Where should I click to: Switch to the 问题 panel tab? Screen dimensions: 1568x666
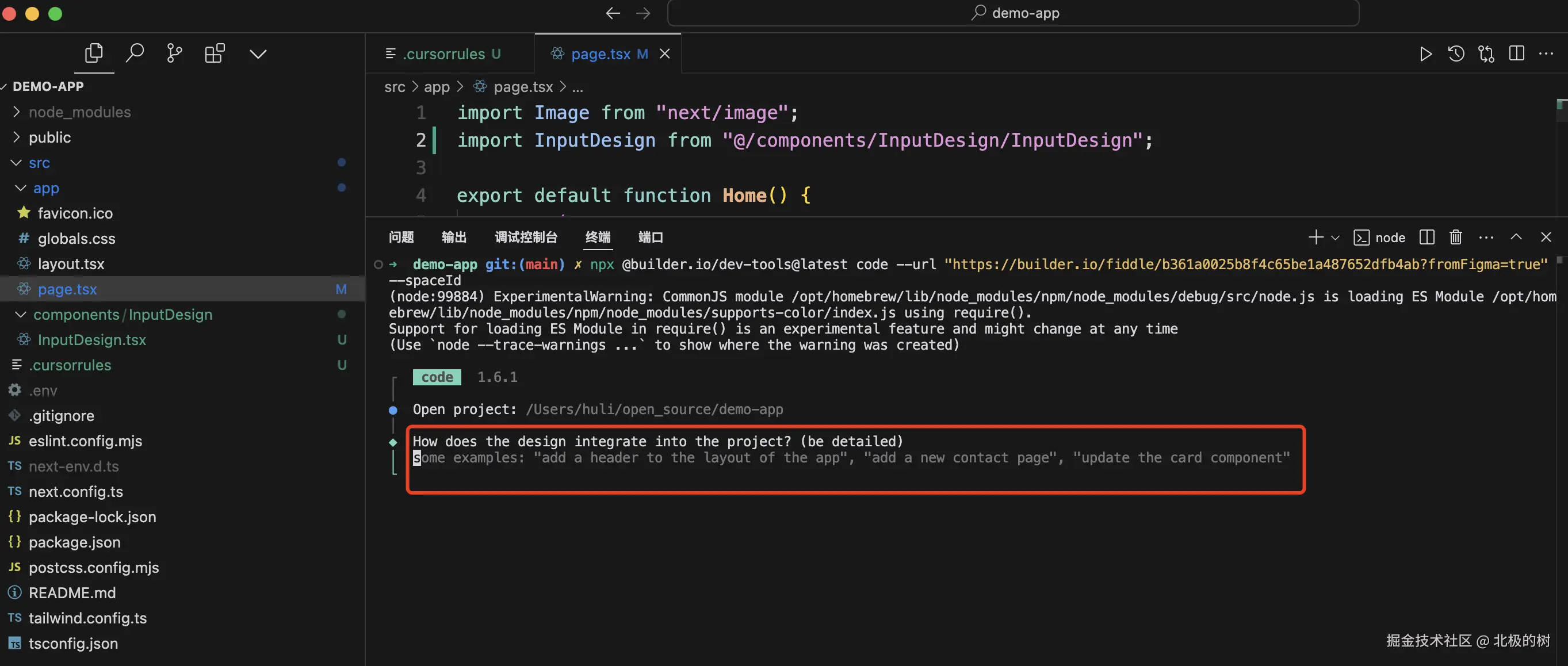(x=401, y=237)
